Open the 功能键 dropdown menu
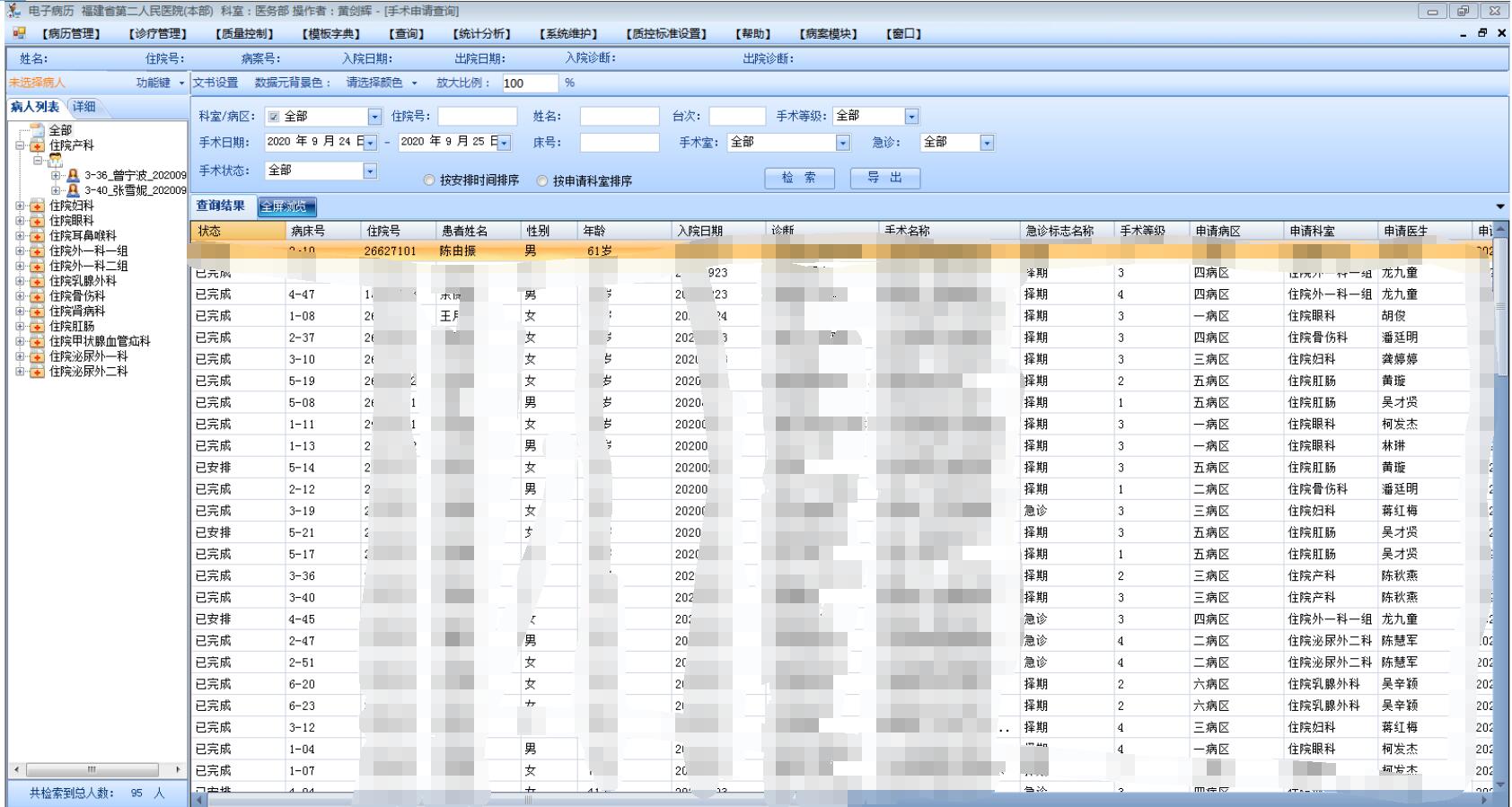 coord(160,83)
